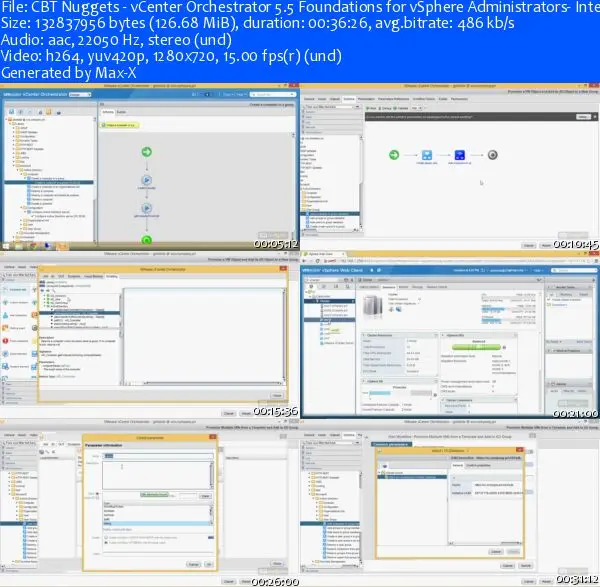This screenshot has width=600, height=587.
Task: Click the type list scrollbar in Create parameter dialog
Action: click(x=212, y=514)
